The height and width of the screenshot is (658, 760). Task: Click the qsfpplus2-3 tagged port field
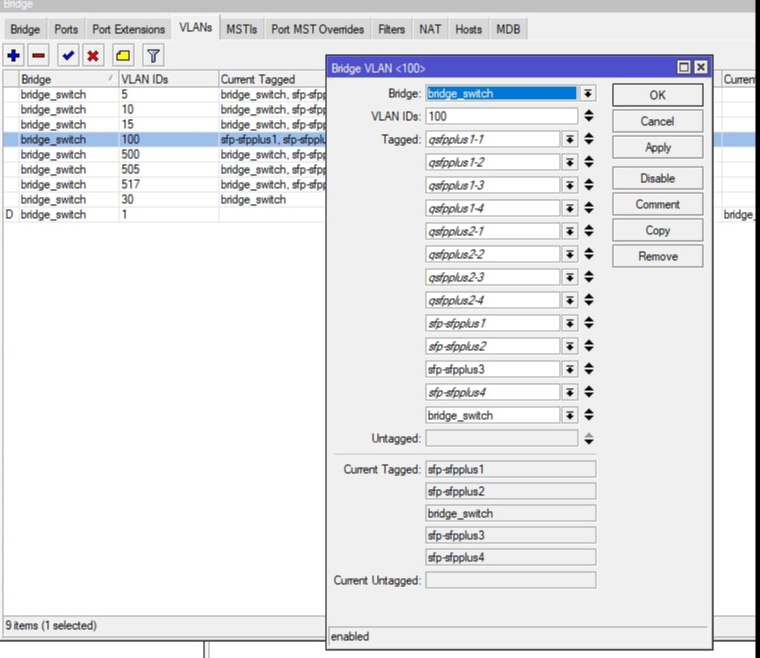493,278
